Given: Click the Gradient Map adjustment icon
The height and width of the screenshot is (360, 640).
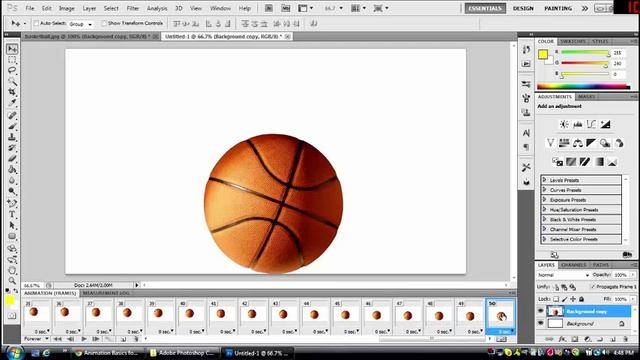Looking at the screenshot, I should coord(598,162).
